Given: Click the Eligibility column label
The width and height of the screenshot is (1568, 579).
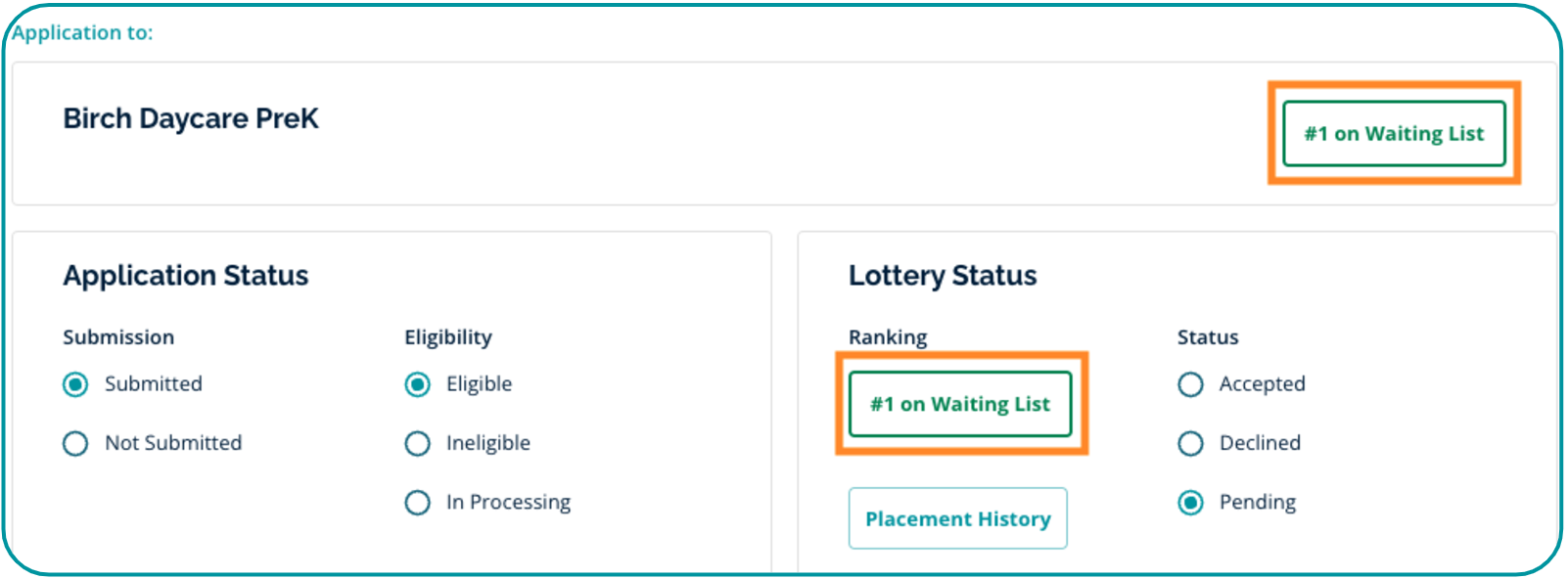Looking at the screenshot, I should 448,337.
